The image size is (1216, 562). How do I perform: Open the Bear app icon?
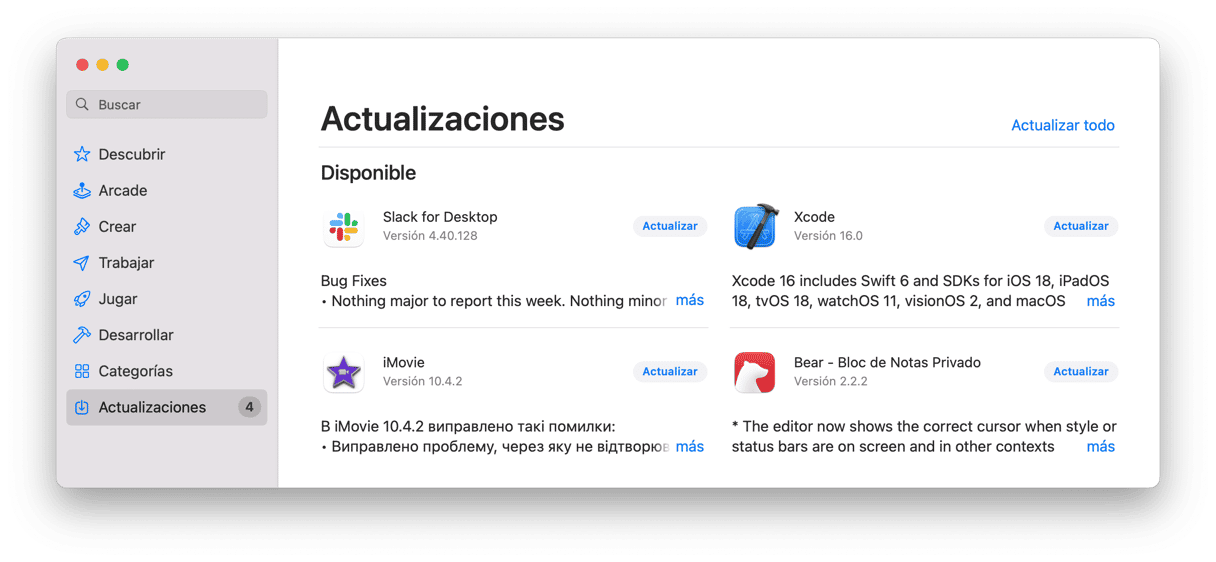pos(755,372)
